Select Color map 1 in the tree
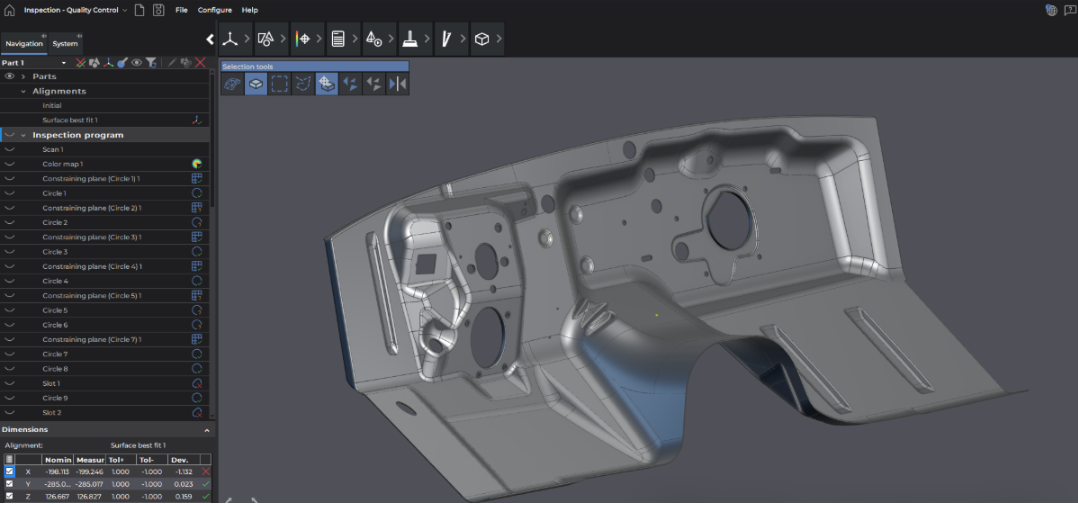This screenshot has height=505, width=1078. point(62,164)
